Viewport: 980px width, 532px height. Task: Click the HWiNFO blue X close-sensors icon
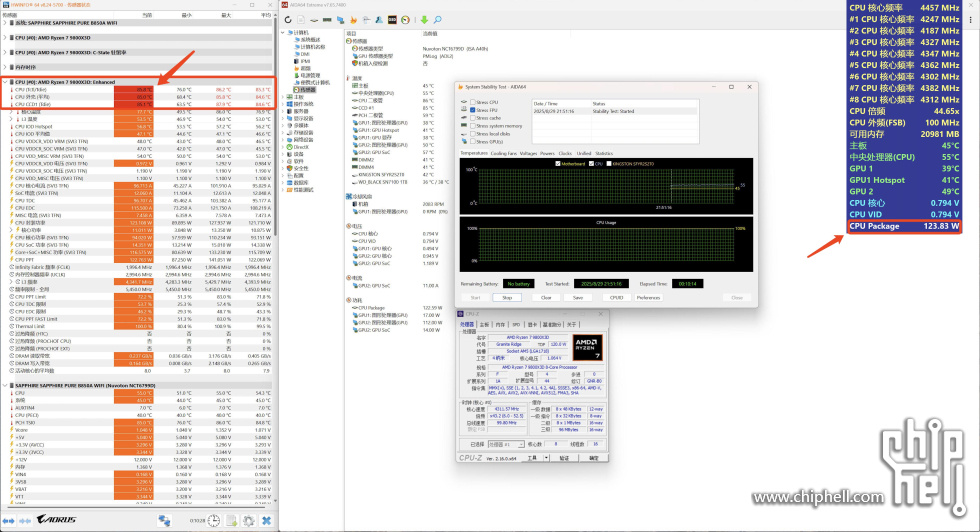click(x=267, y=521)
